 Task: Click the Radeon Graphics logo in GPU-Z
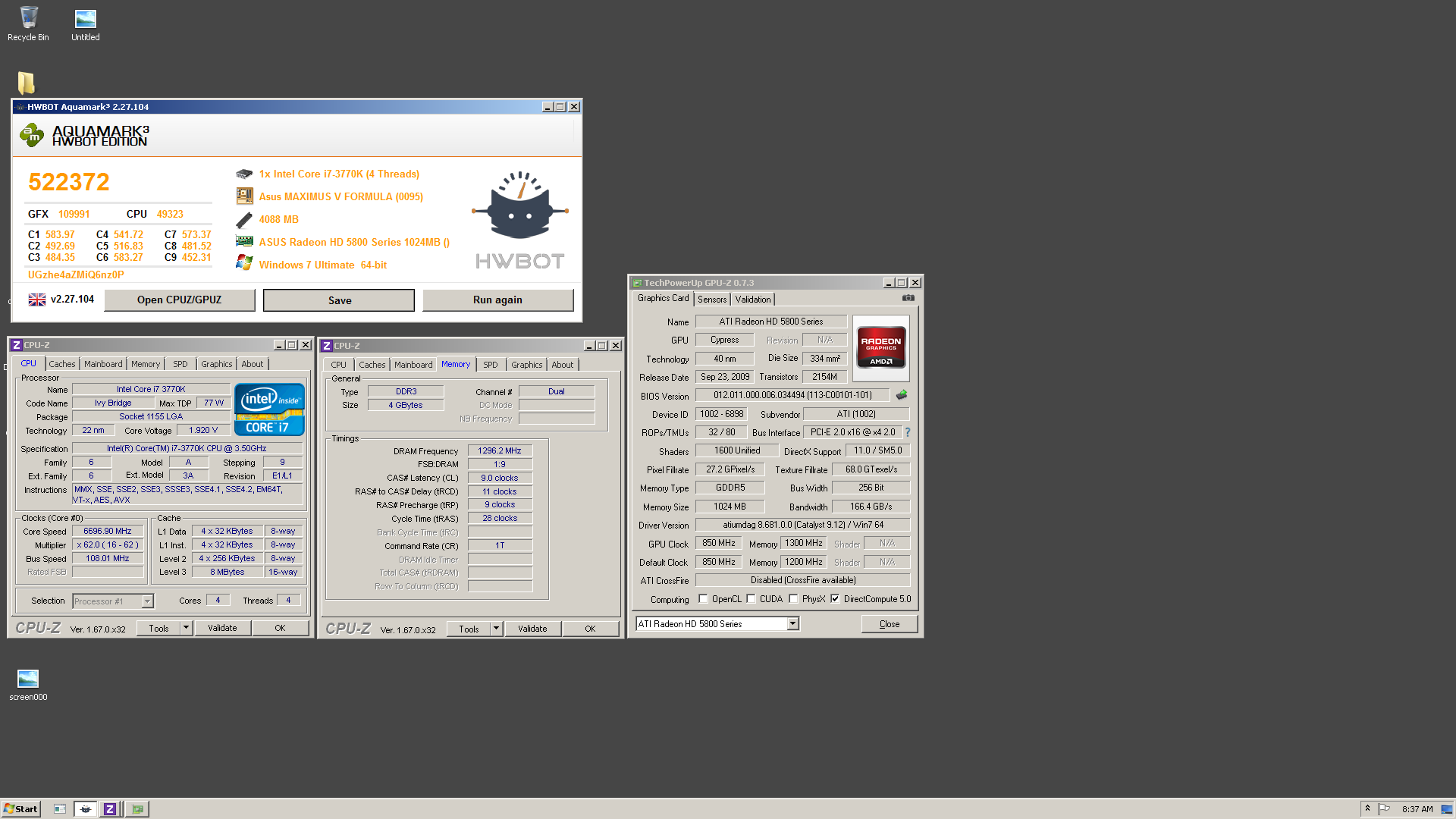[881, 347]
